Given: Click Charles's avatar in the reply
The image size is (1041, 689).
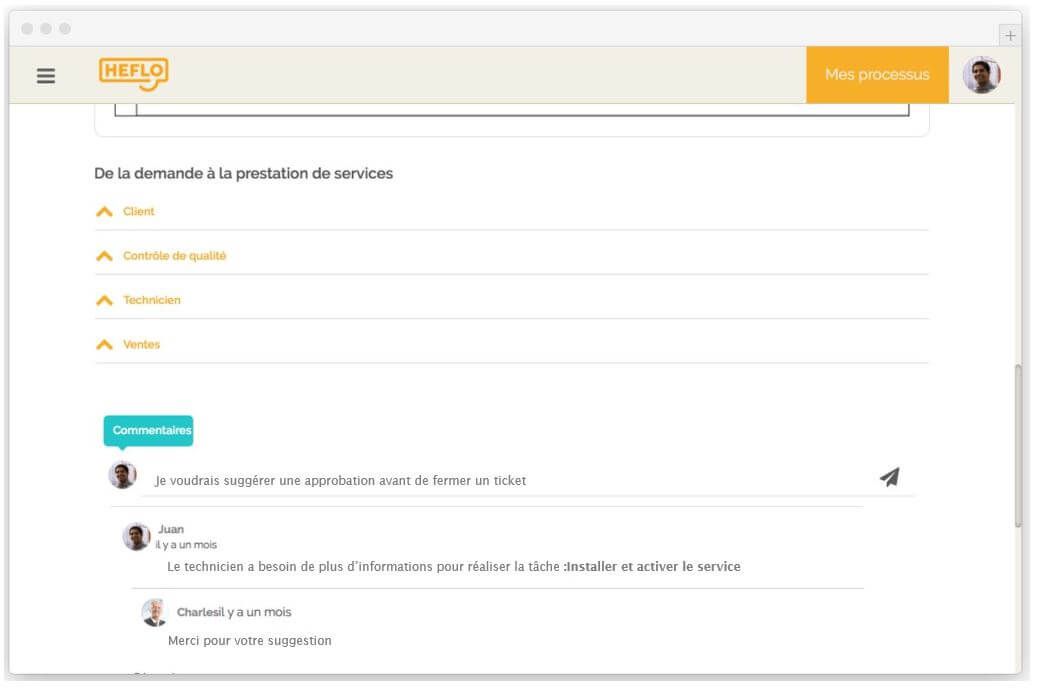Looking at the screenshot, I should [154, 612].
